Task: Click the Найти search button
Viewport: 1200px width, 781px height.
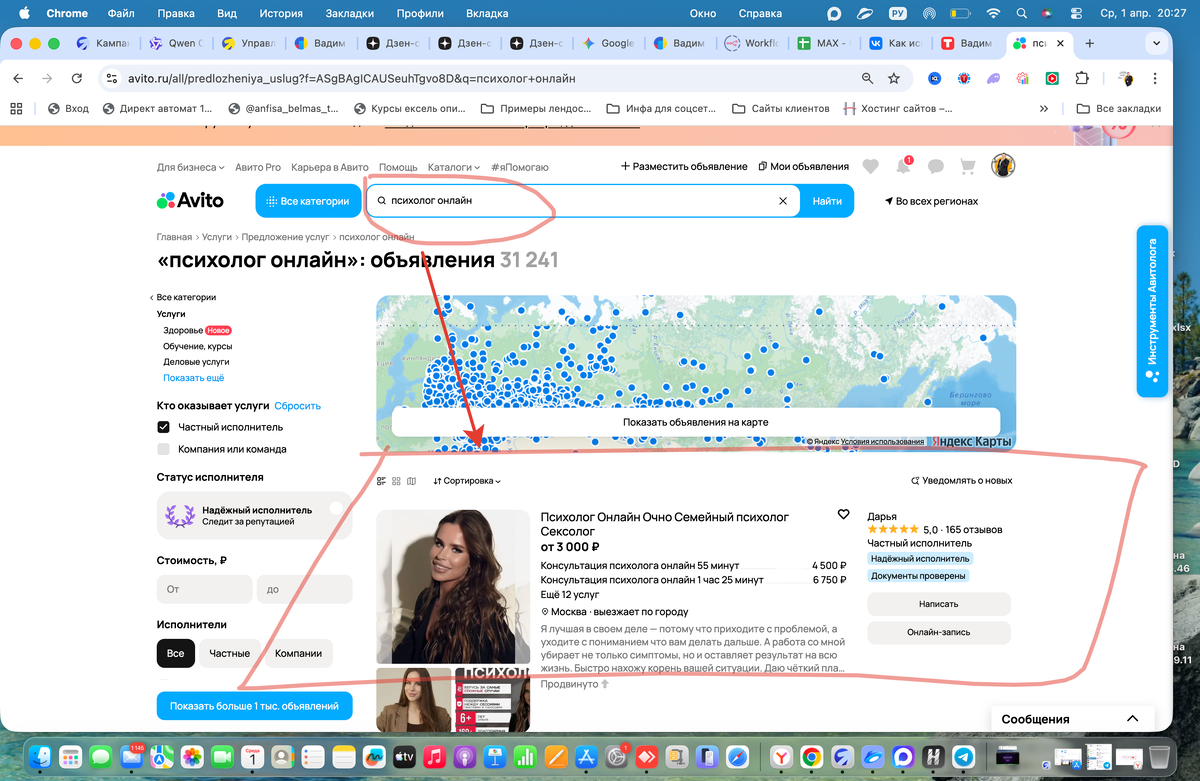Action: 827,201
